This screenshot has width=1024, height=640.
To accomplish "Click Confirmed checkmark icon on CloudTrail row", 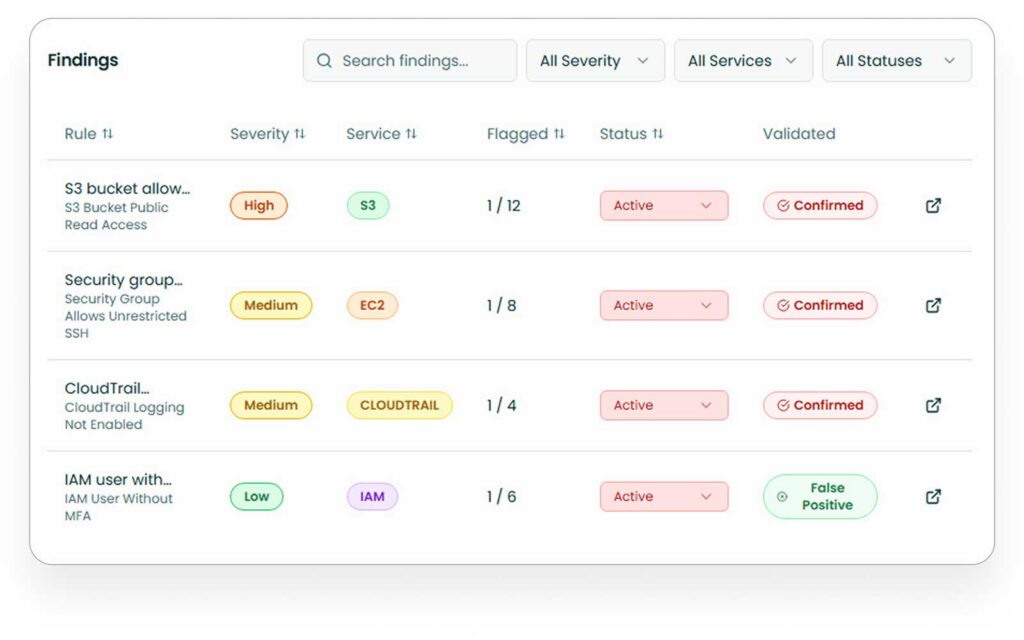I will pos(785,405).
